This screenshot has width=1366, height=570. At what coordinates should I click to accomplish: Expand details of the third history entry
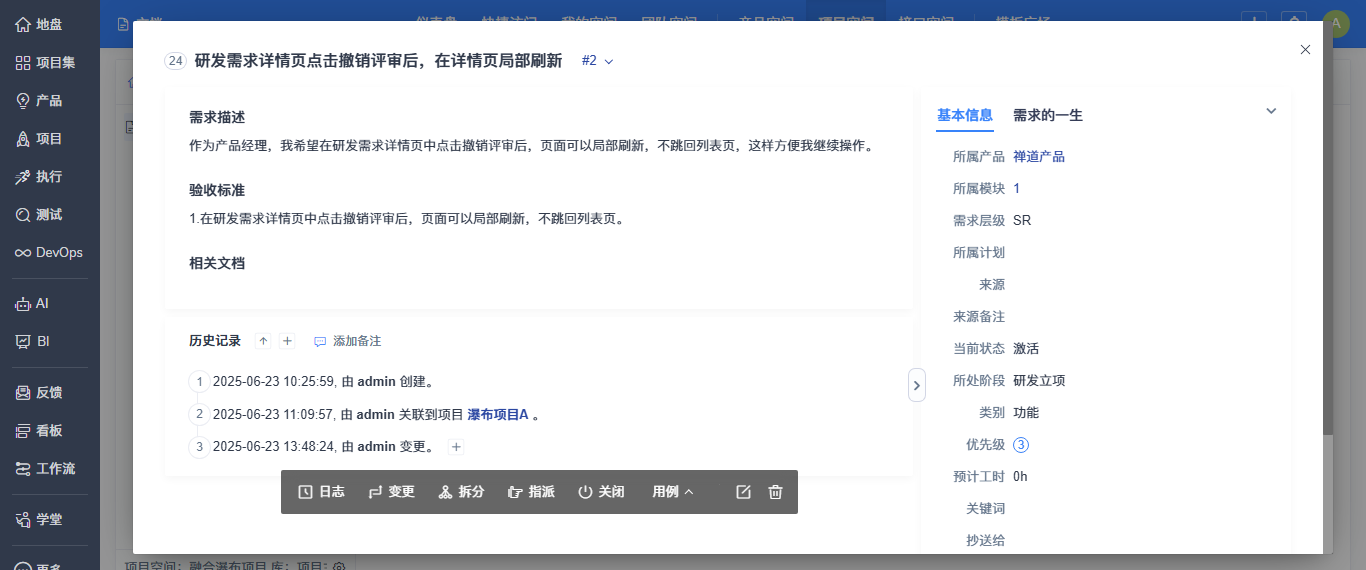456,447
